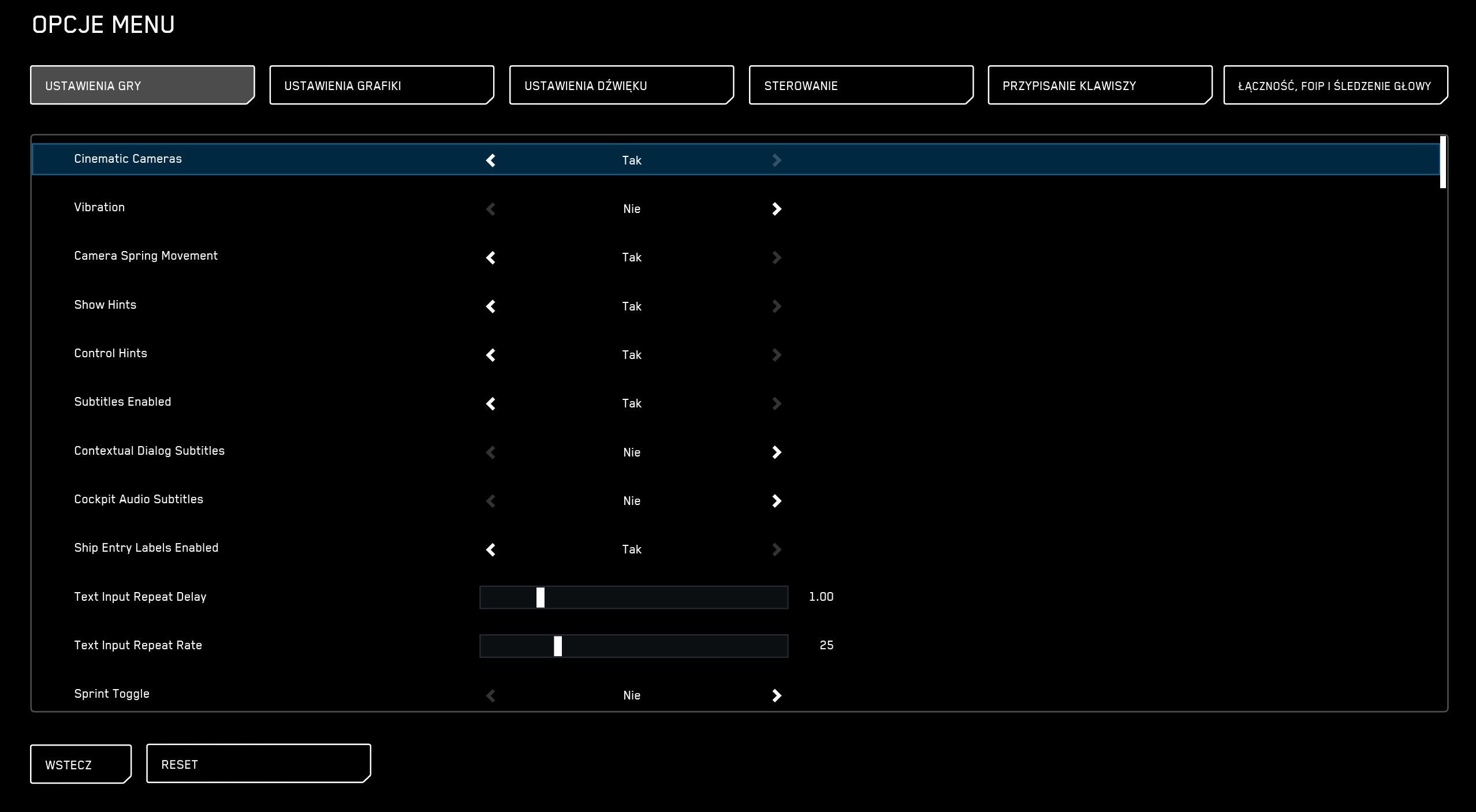This screenshot has width=1476, height=812.
Task: Click left arrow for Ship Entry Labels Enabled
Action: coord(491,549)
